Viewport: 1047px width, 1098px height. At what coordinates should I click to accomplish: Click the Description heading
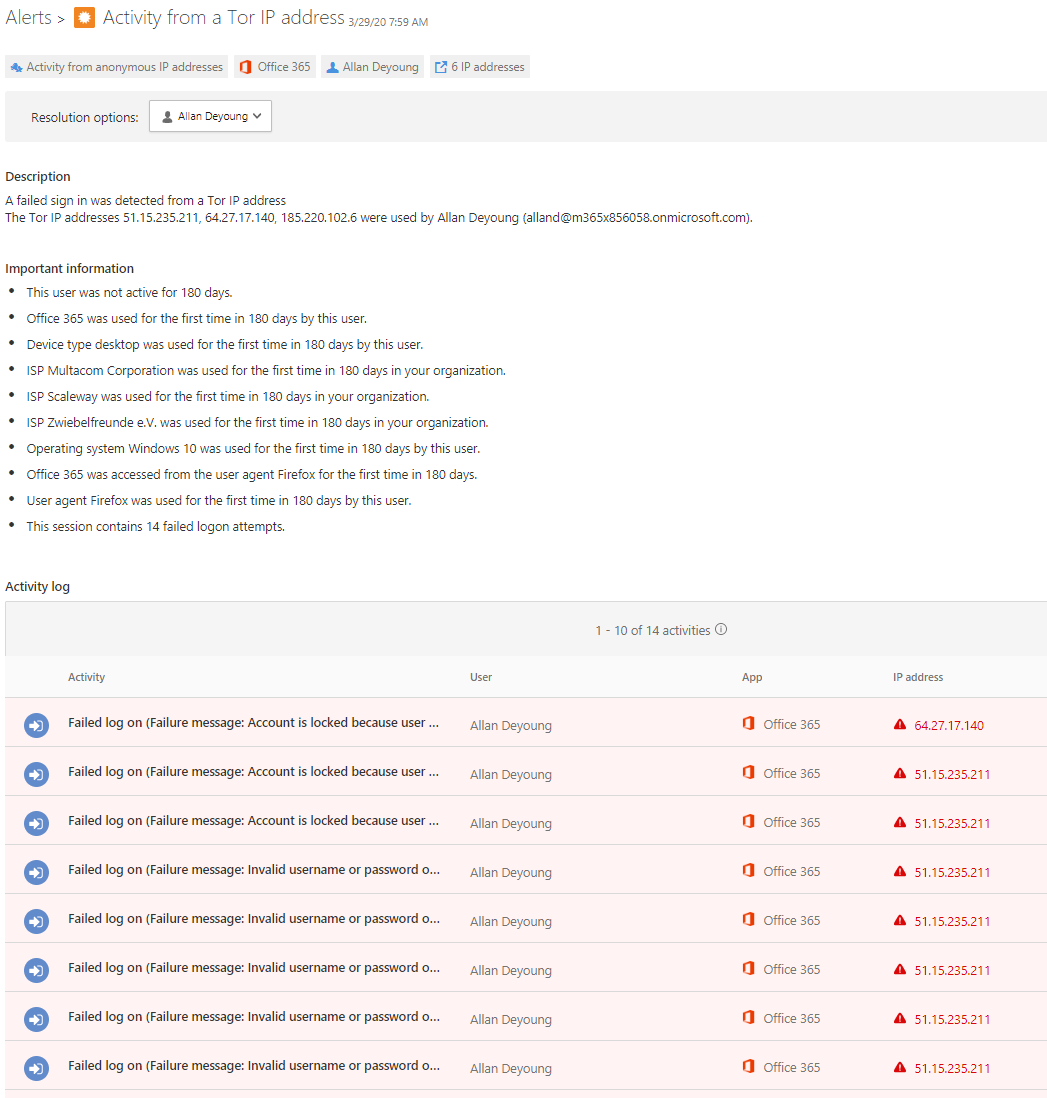[38, 176]
